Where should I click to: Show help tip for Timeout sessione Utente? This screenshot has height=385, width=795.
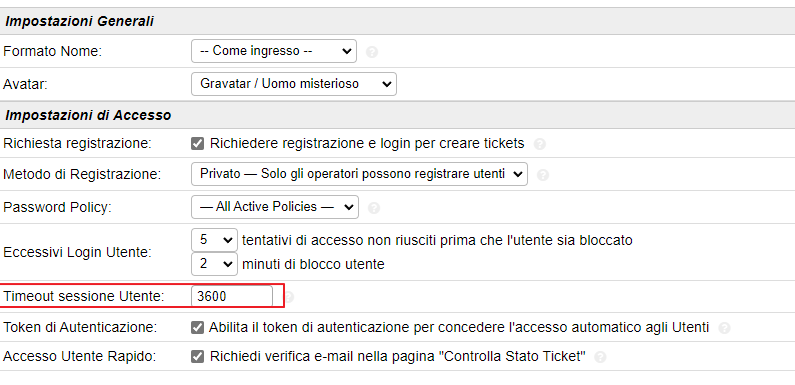[288, 297]
